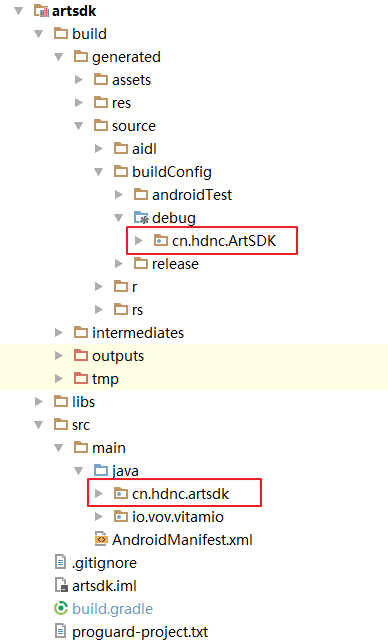Click the androidTest folder icon

pyautogui.click(x=141, y=194)
